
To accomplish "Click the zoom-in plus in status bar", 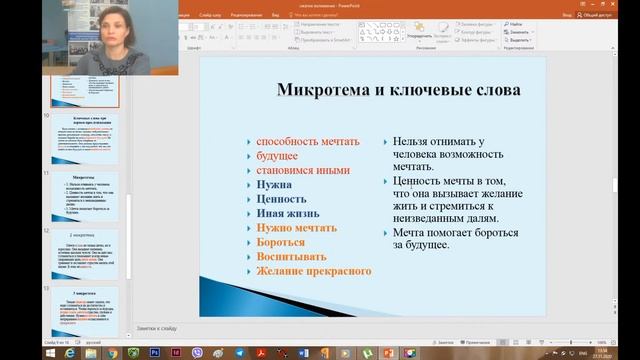I will point(590,342).
